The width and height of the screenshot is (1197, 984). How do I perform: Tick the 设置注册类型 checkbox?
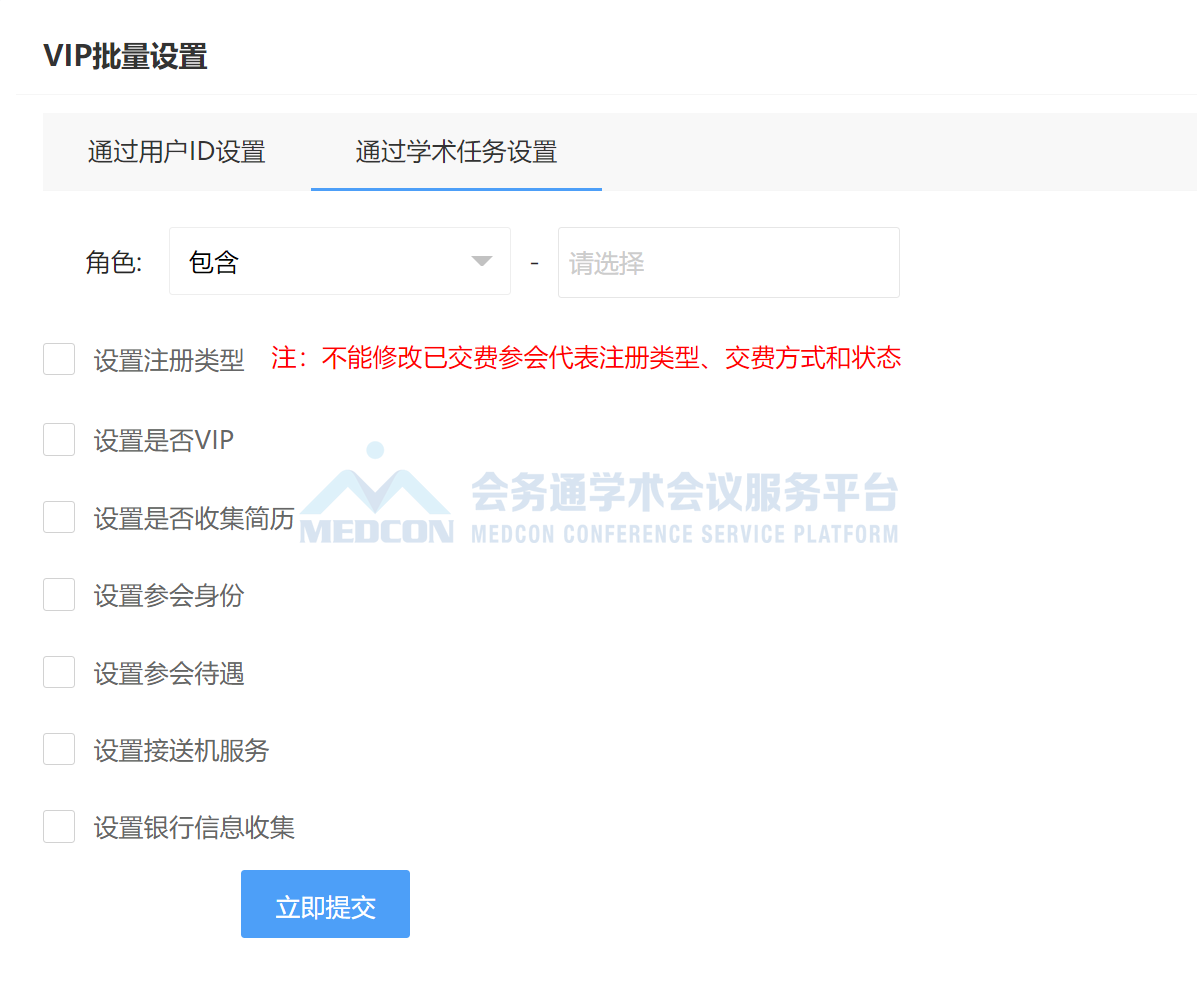click(59, 359)
